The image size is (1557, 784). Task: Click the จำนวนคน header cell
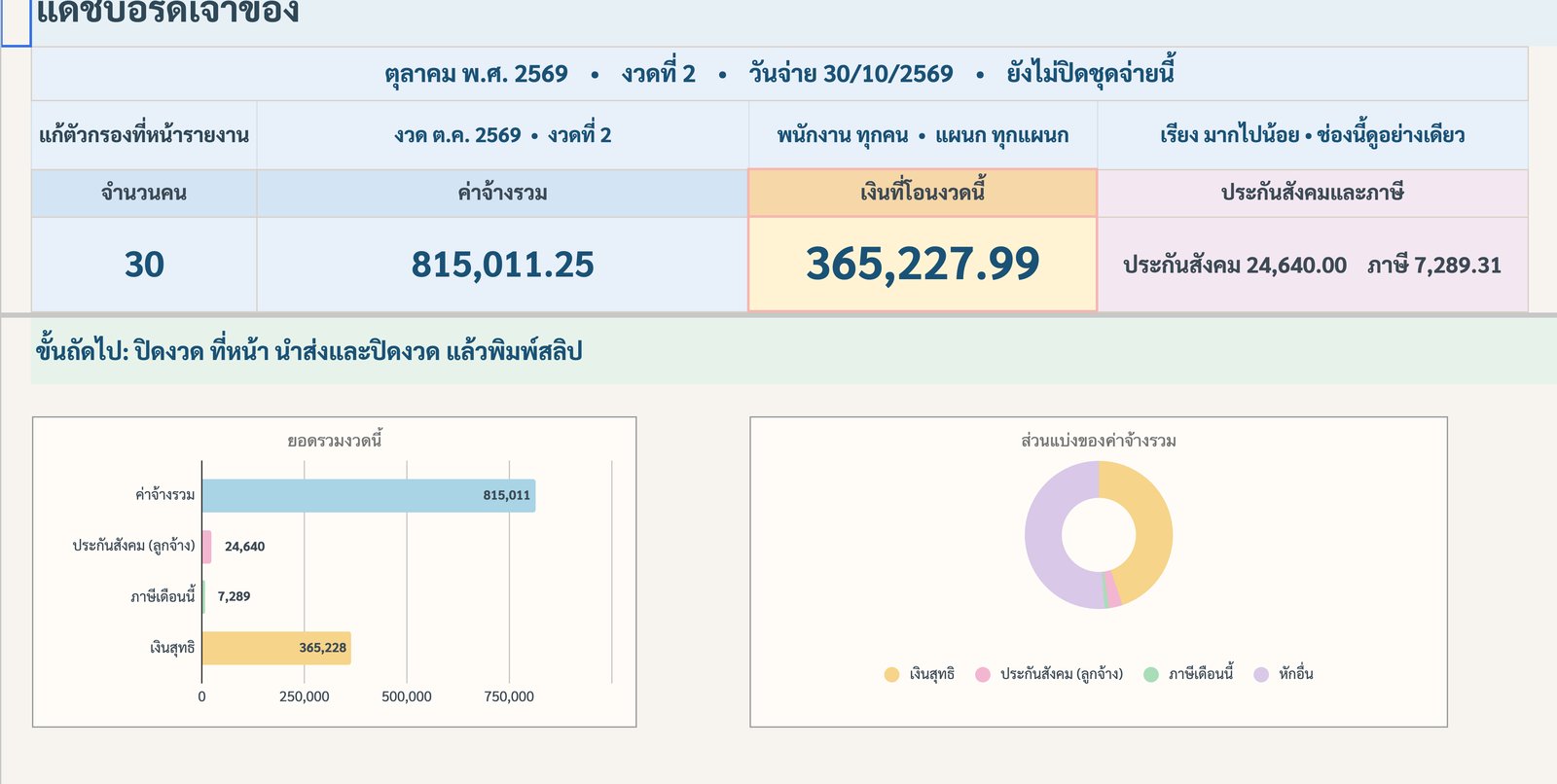(x=144, y=193)
